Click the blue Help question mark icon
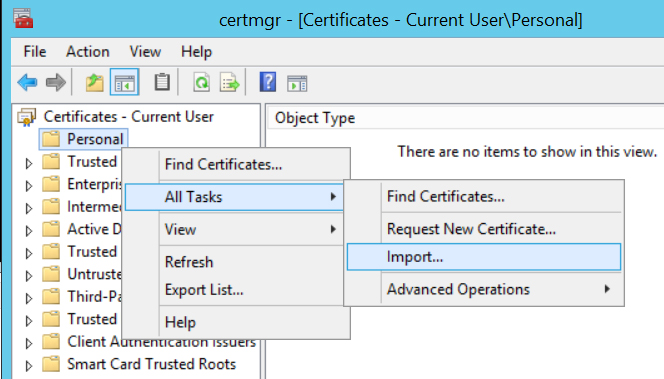The height and width of the screenshot is (379, 664). tap(268, 82)
